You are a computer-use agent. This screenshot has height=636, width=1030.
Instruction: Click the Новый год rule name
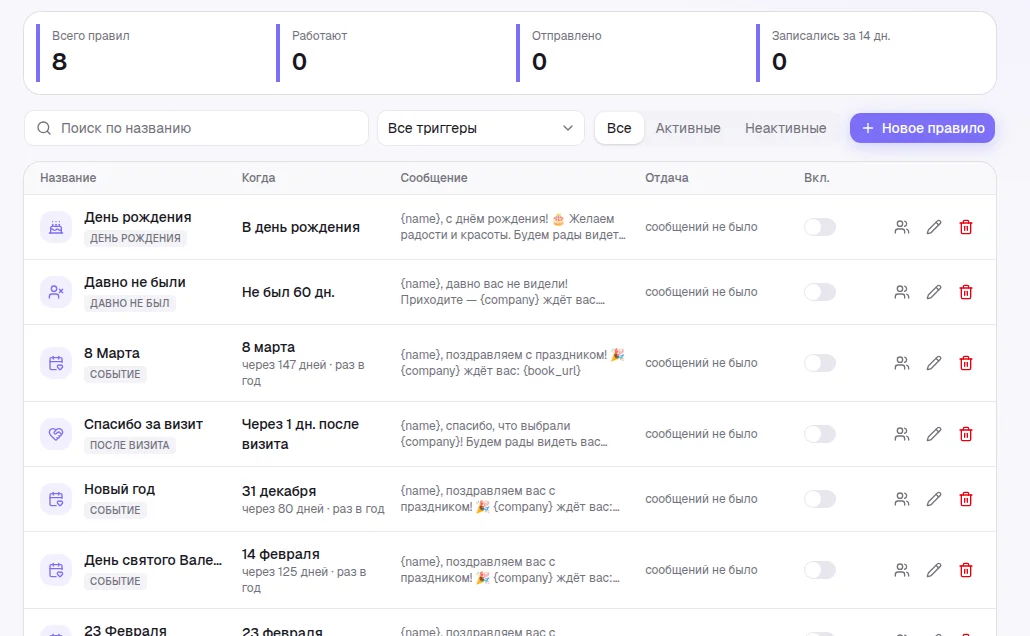(120, 489)
